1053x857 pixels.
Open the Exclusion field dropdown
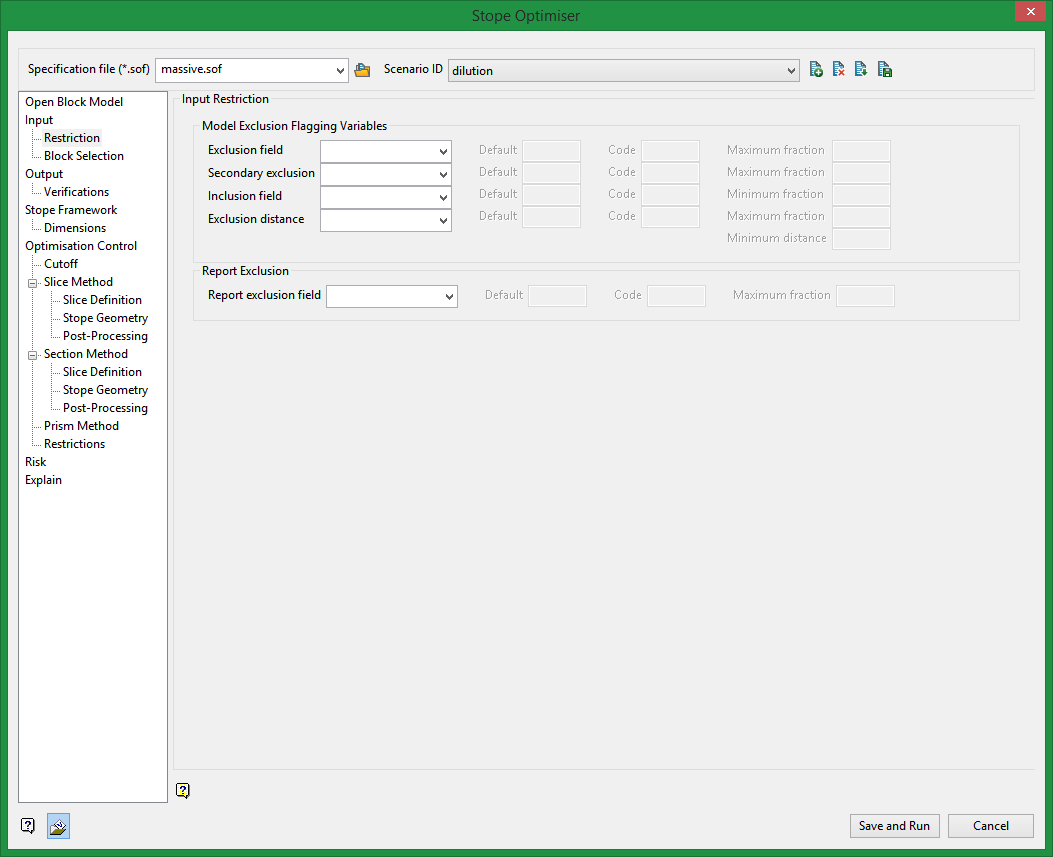443,151
